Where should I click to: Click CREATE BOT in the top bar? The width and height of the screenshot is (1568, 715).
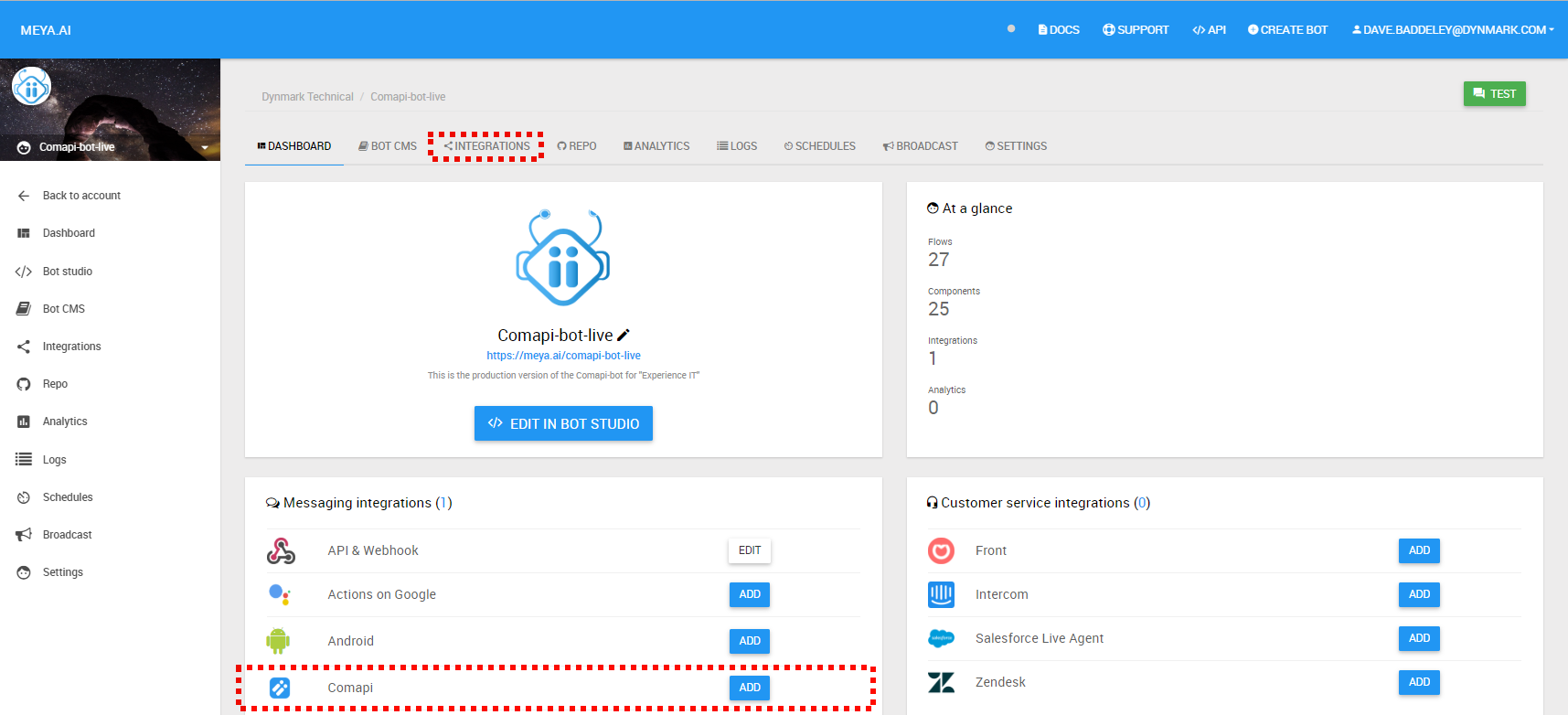point(1287,30)
